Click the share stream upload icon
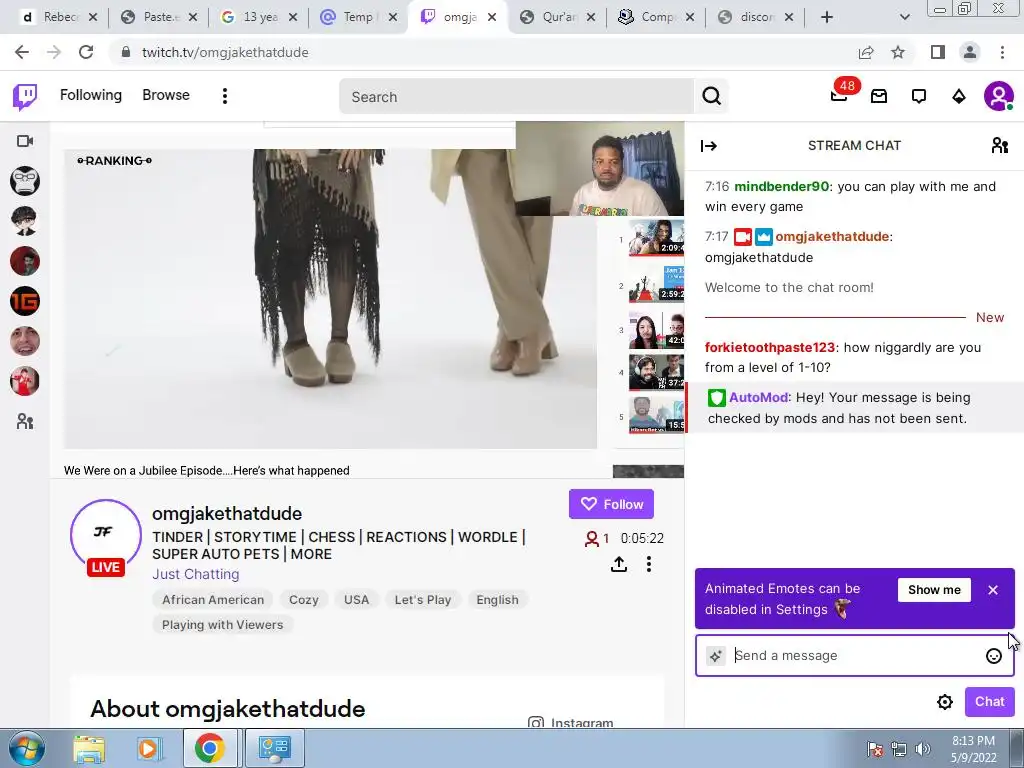1024x768 pixels. pos(619,564)
